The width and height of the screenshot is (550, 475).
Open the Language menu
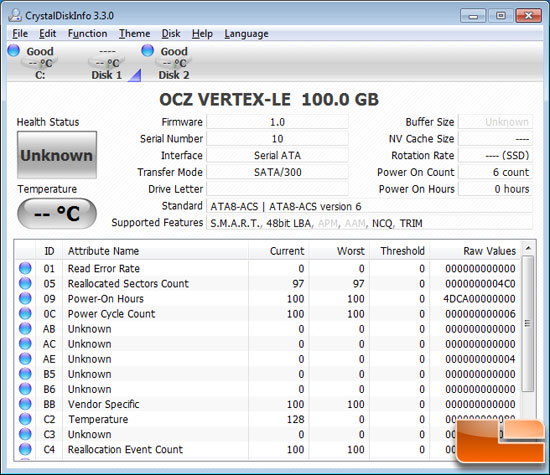[x=246, y=34]
